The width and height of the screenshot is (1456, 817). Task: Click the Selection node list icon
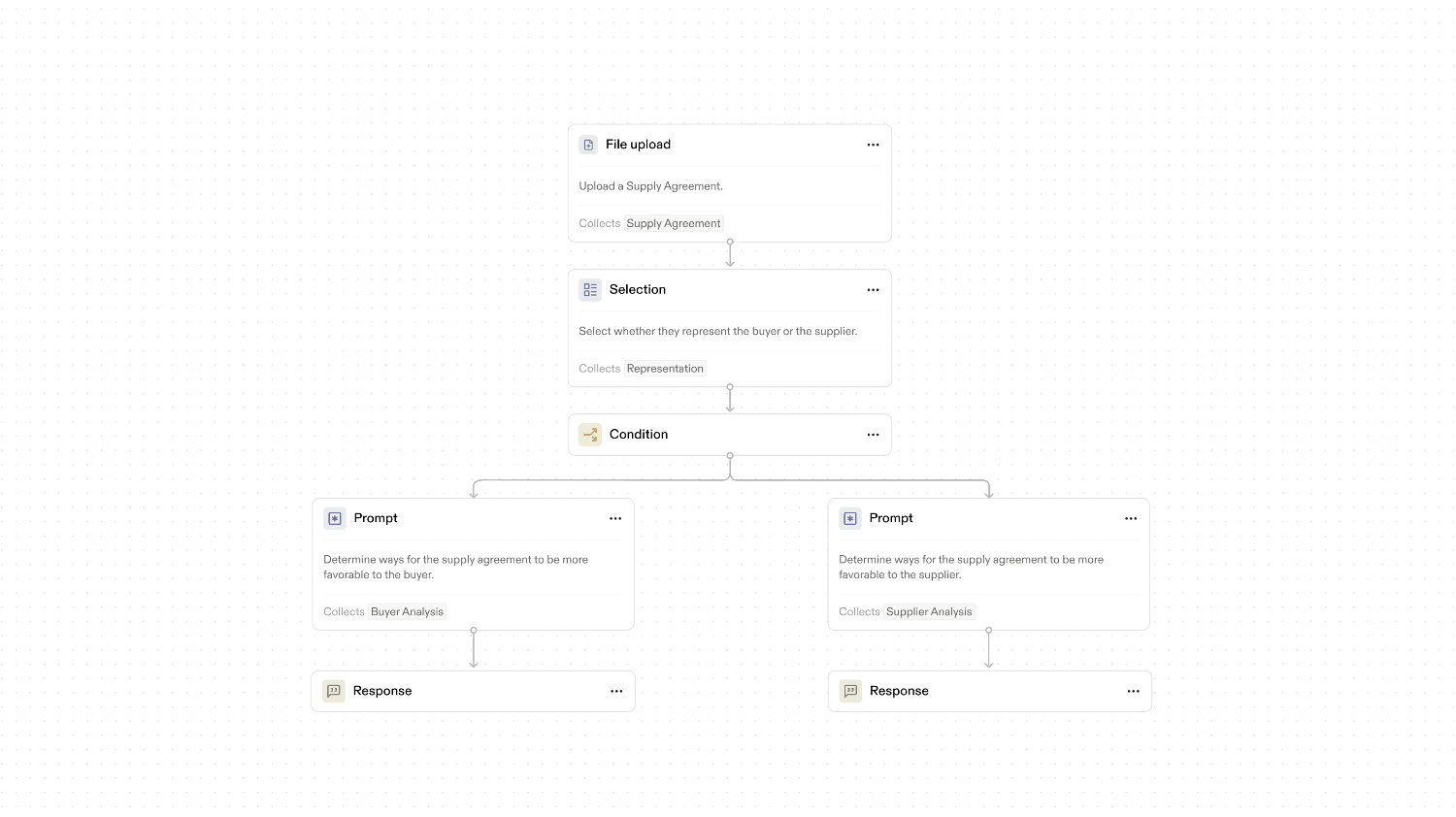(x=590, y=290)
